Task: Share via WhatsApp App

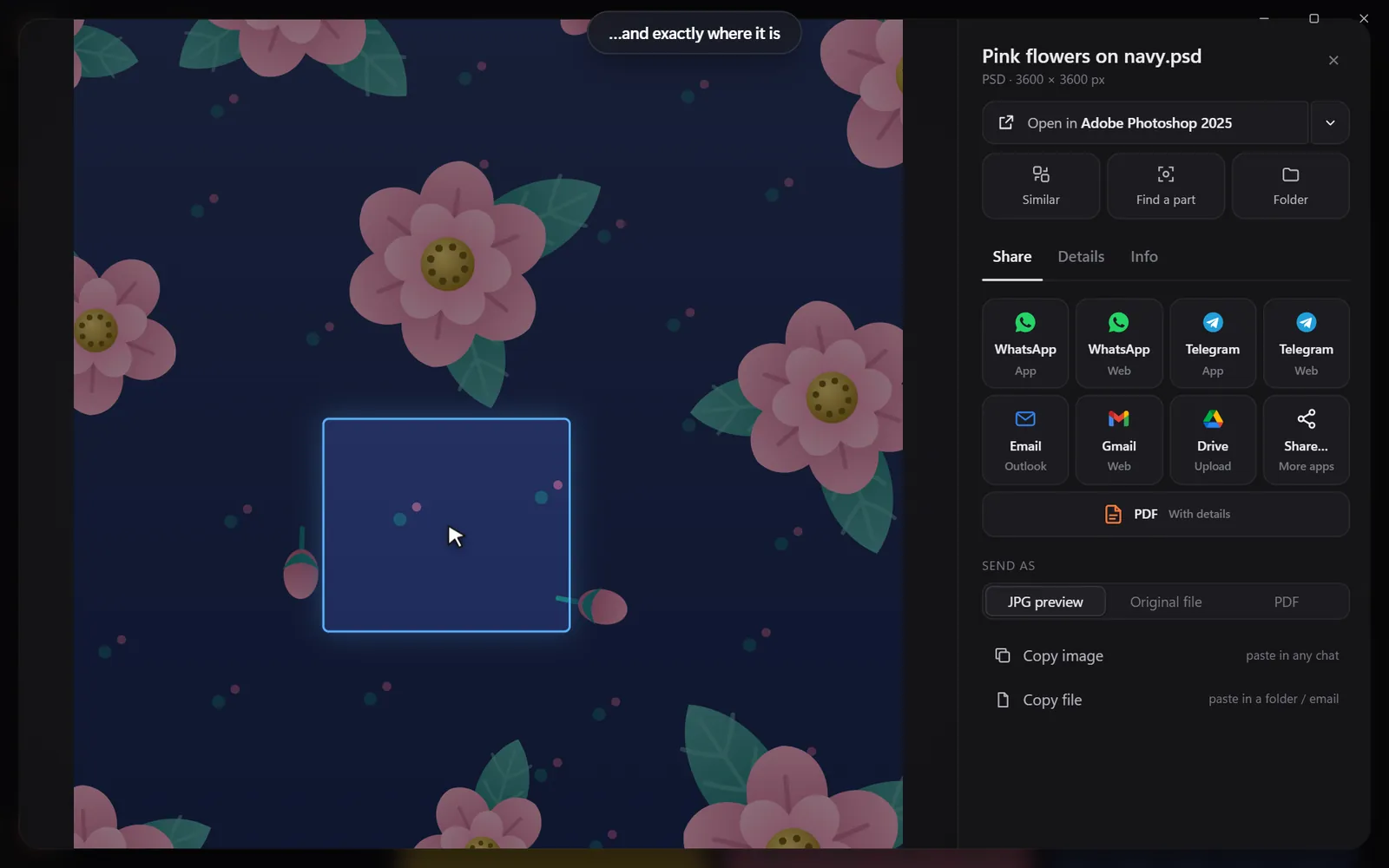Action: (1025, 343)
